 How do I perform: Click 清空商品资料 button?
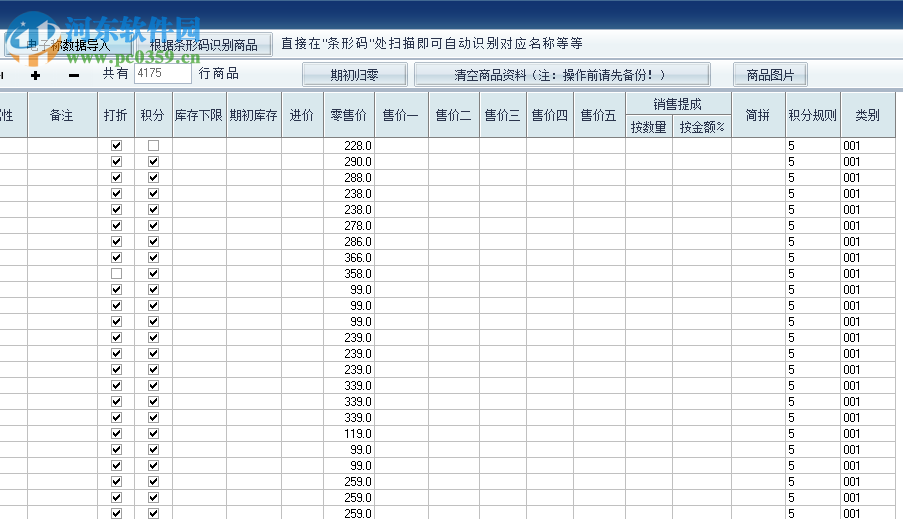coord(562,75)
